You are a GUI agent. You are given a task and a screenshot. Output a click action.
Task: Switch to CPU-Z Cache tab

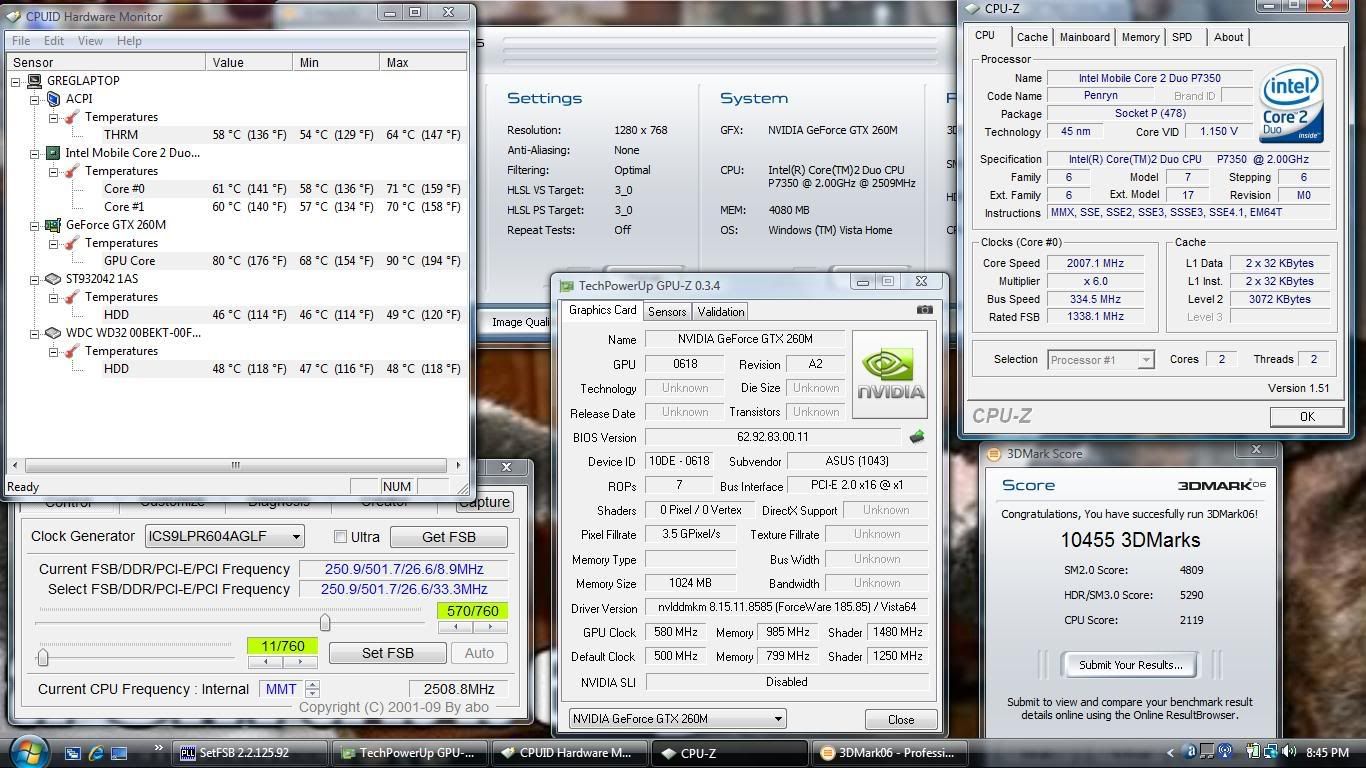(1032, 37)
